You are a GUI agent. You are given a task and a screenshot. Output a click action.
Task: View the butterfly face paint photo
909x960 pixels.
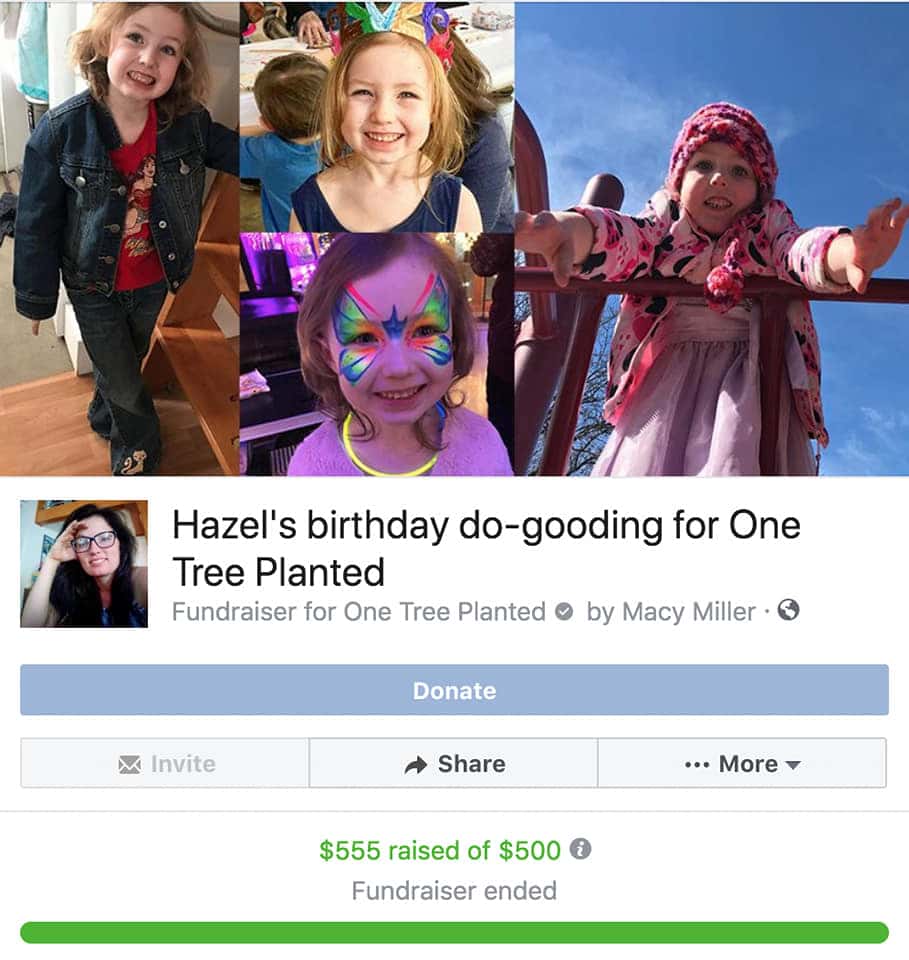tap(376, 355)
